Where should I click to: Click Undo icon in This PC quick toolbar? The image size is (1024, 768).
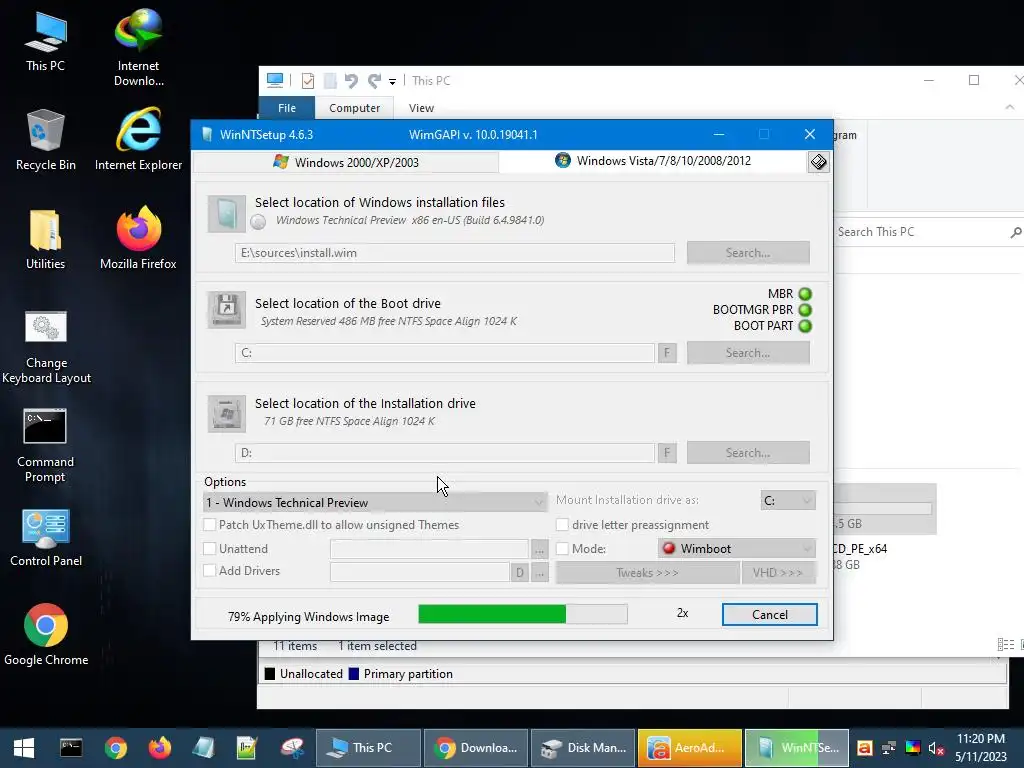click(x=351, y=81)
